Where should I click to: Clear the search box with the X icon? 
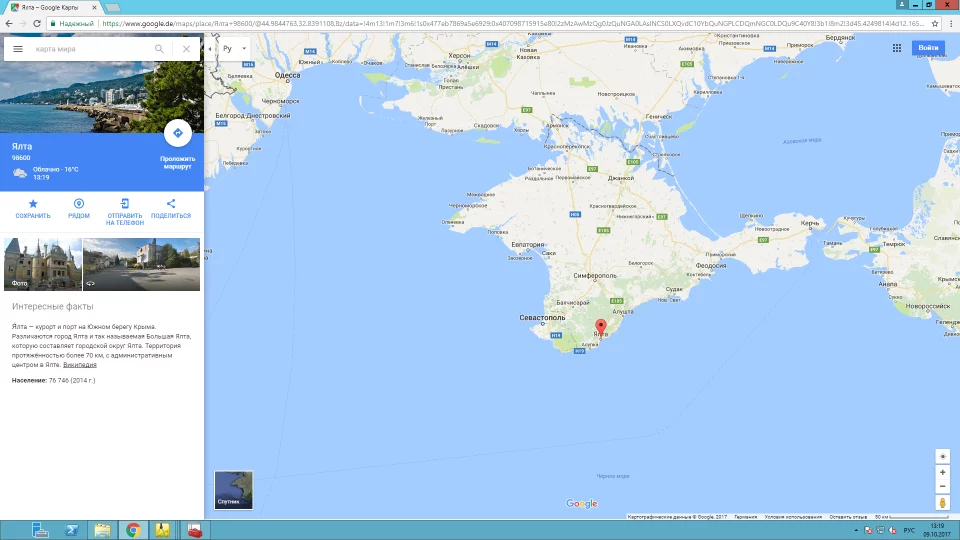click(x=186, y=49)
